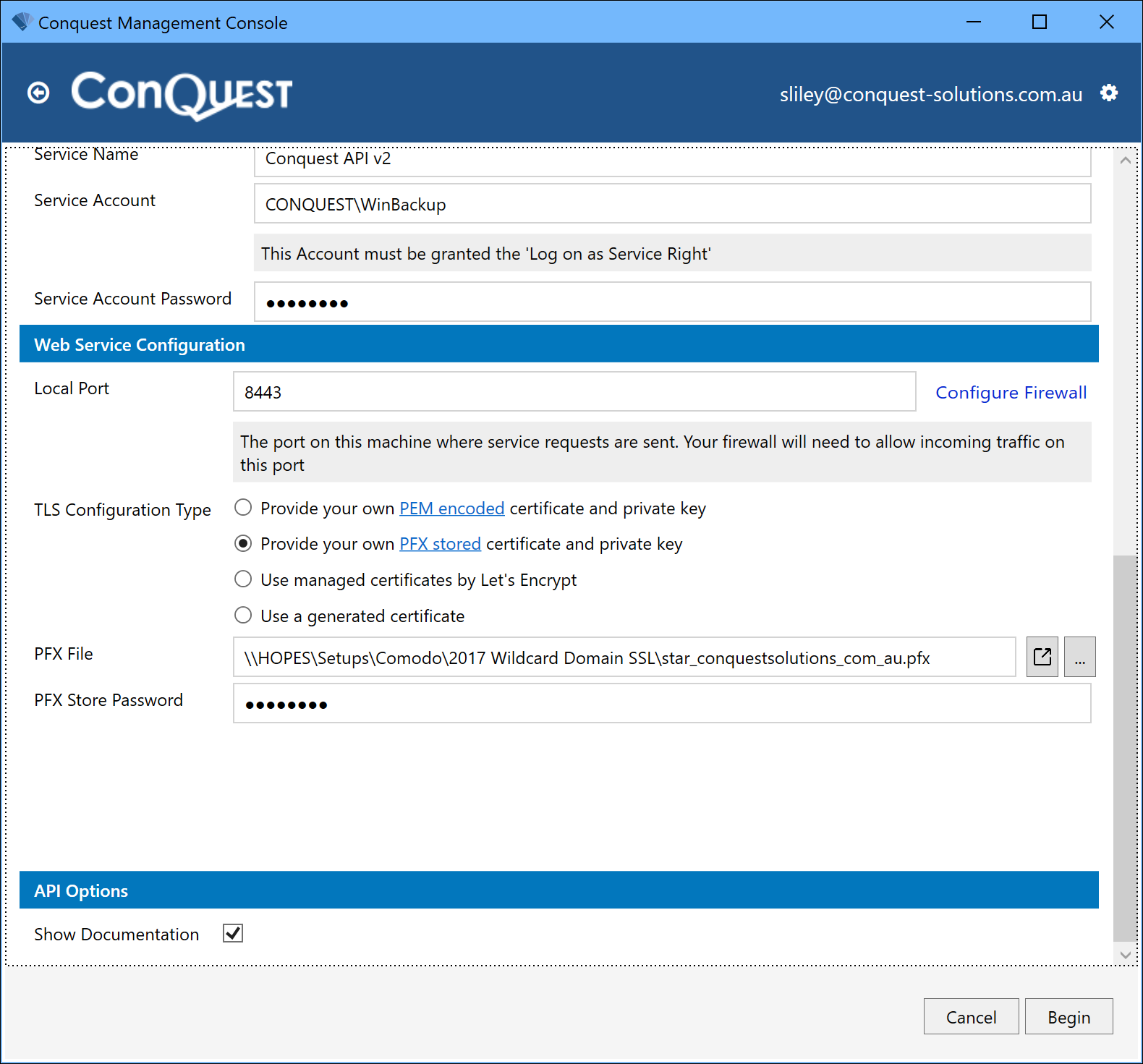The image size is (1143, 1064).
Task: Click the vertical scrollbar thumb
Action: 1125,749
